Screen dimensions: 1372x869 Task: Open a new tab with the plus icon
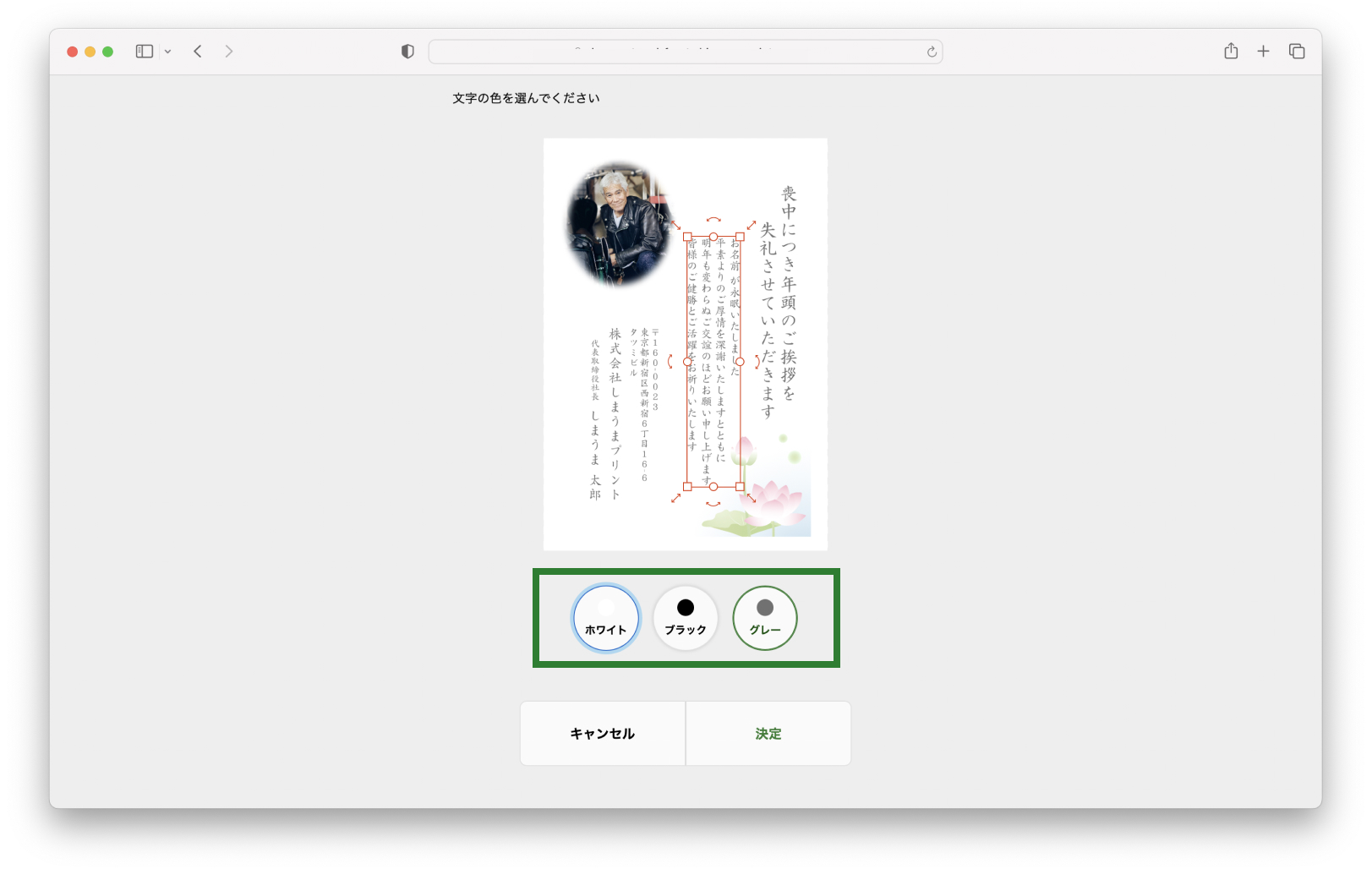click(x=1263, y=52)
